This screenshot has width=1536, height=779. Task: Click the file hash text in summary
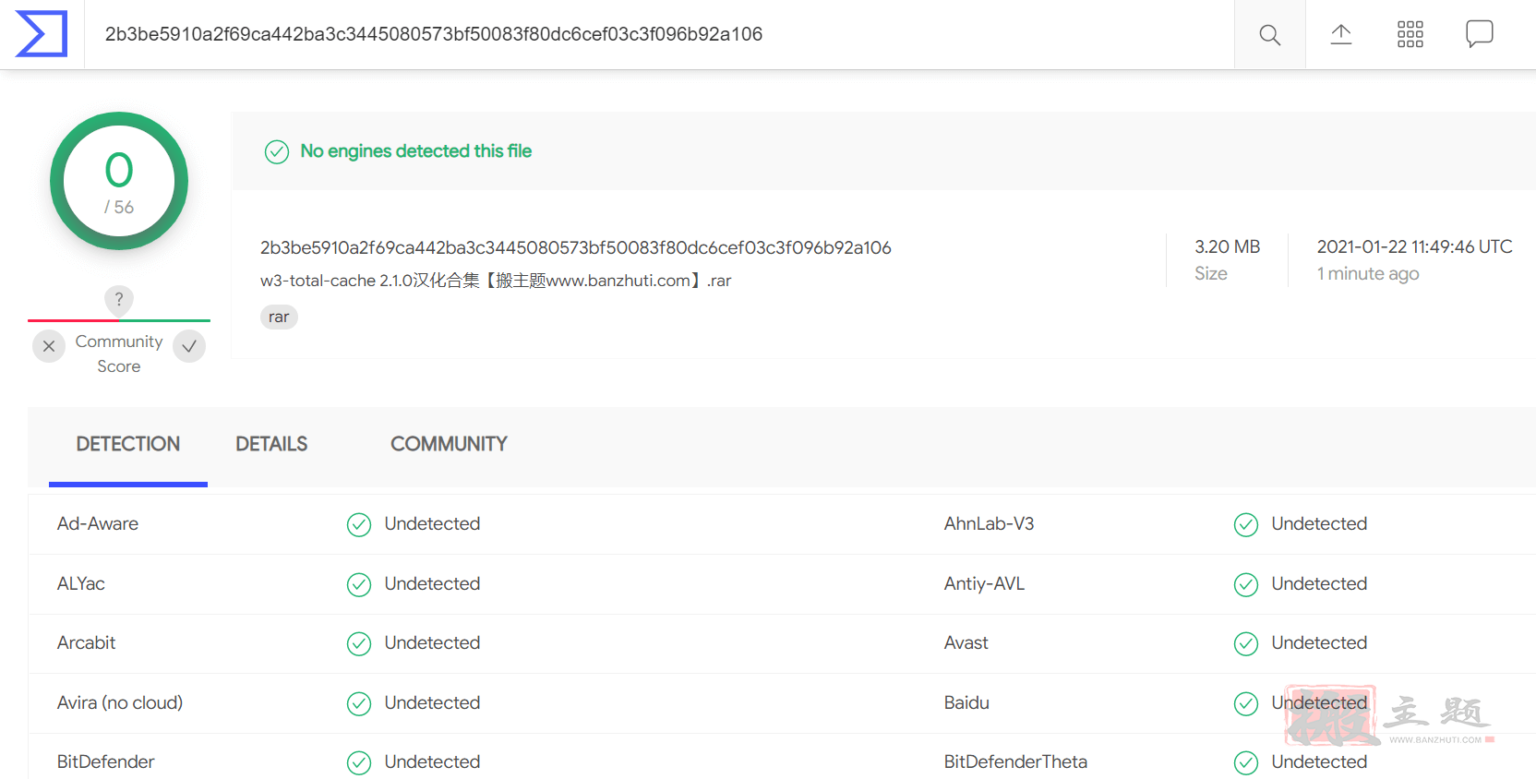tap(576, 247)
